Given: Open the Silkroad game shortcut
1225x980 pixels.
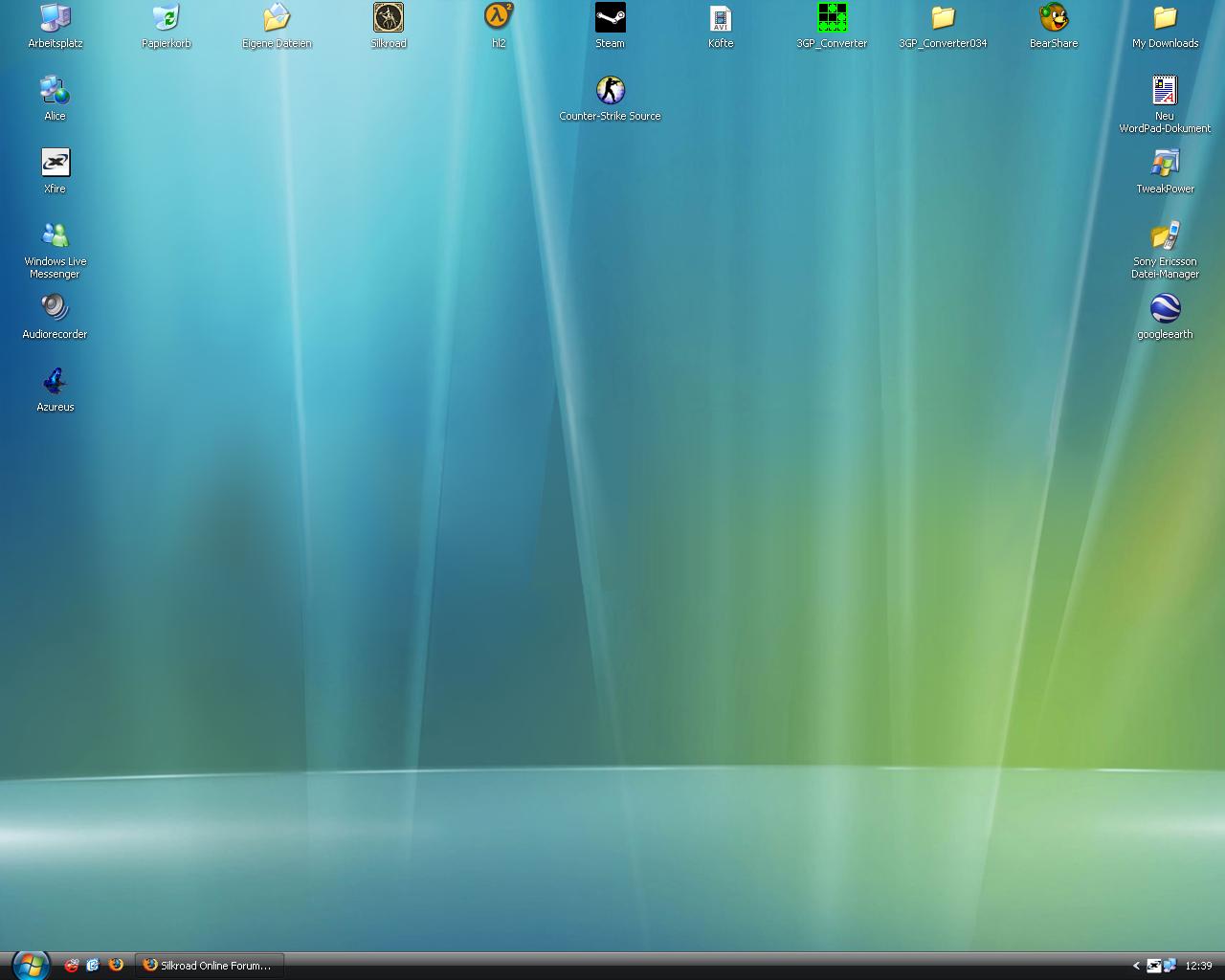Looking at the screenshot, I should (389, 18).
